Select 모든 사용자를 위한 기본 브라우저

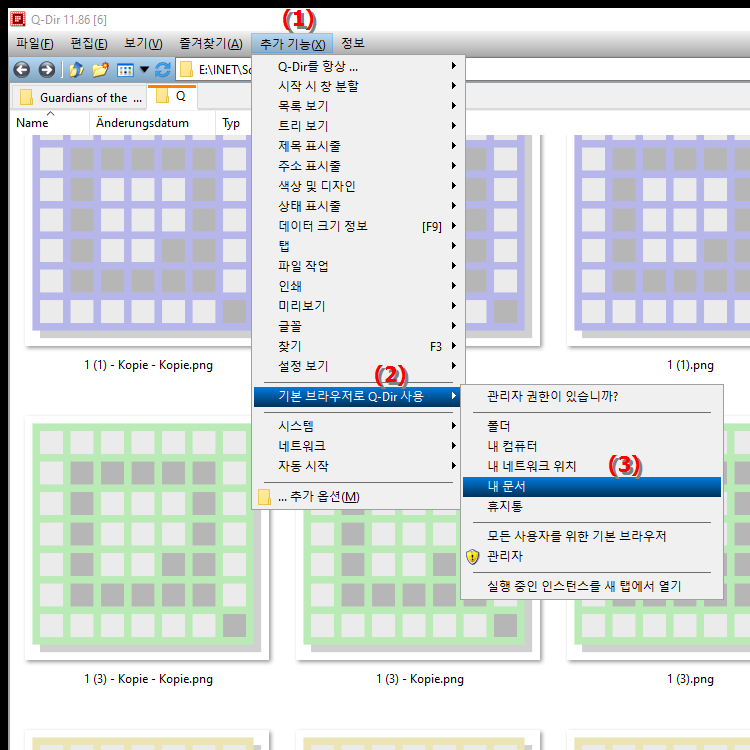click(x=592, y=536)
